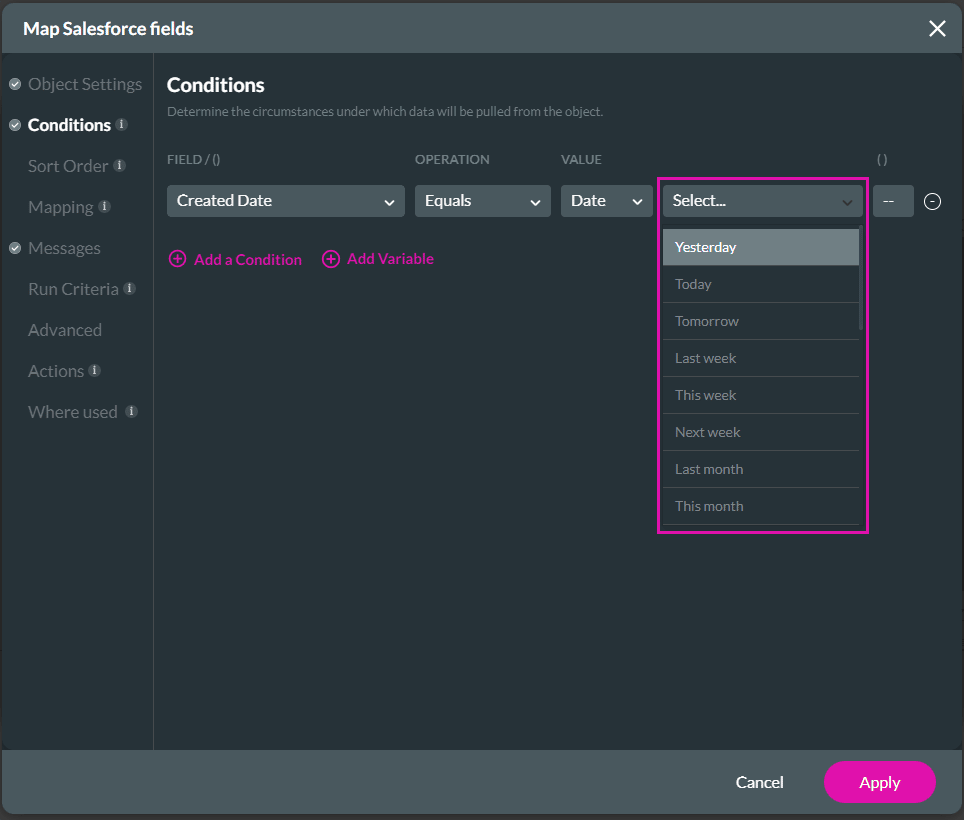This screenshot has width=964, height=820.
Task: Click the info icon next to Conditions
Action: click(x=122, y=125)
